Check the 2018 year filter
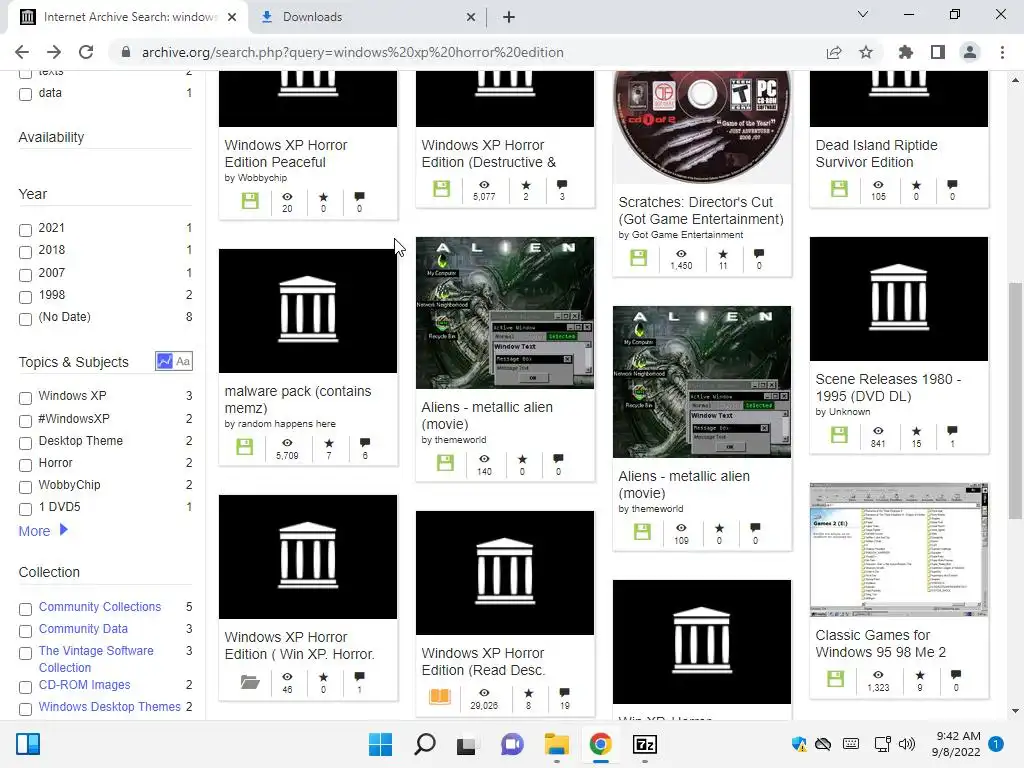This screenshot has width=1024, height=768. point(25,252)
